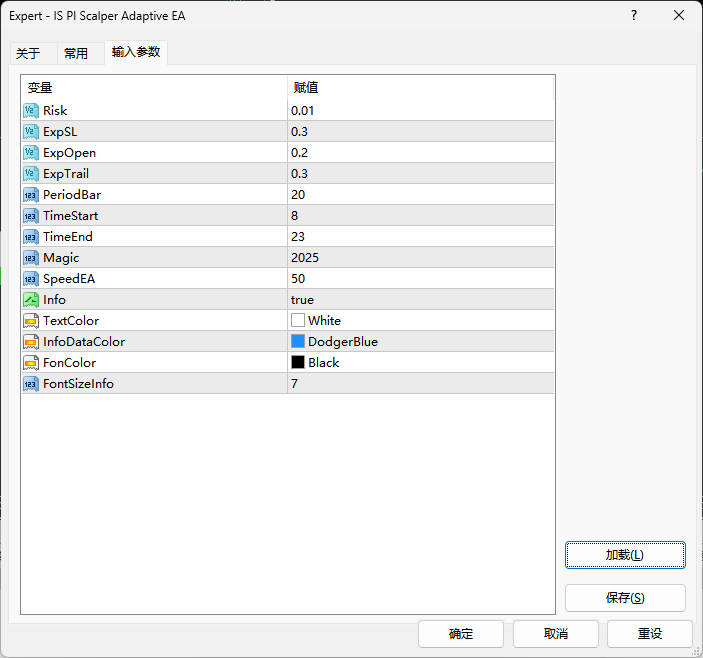The width and height of the screenshot is (703, 658).
Task: Click the PeriodBar integer icon
Action: (30, 194)
